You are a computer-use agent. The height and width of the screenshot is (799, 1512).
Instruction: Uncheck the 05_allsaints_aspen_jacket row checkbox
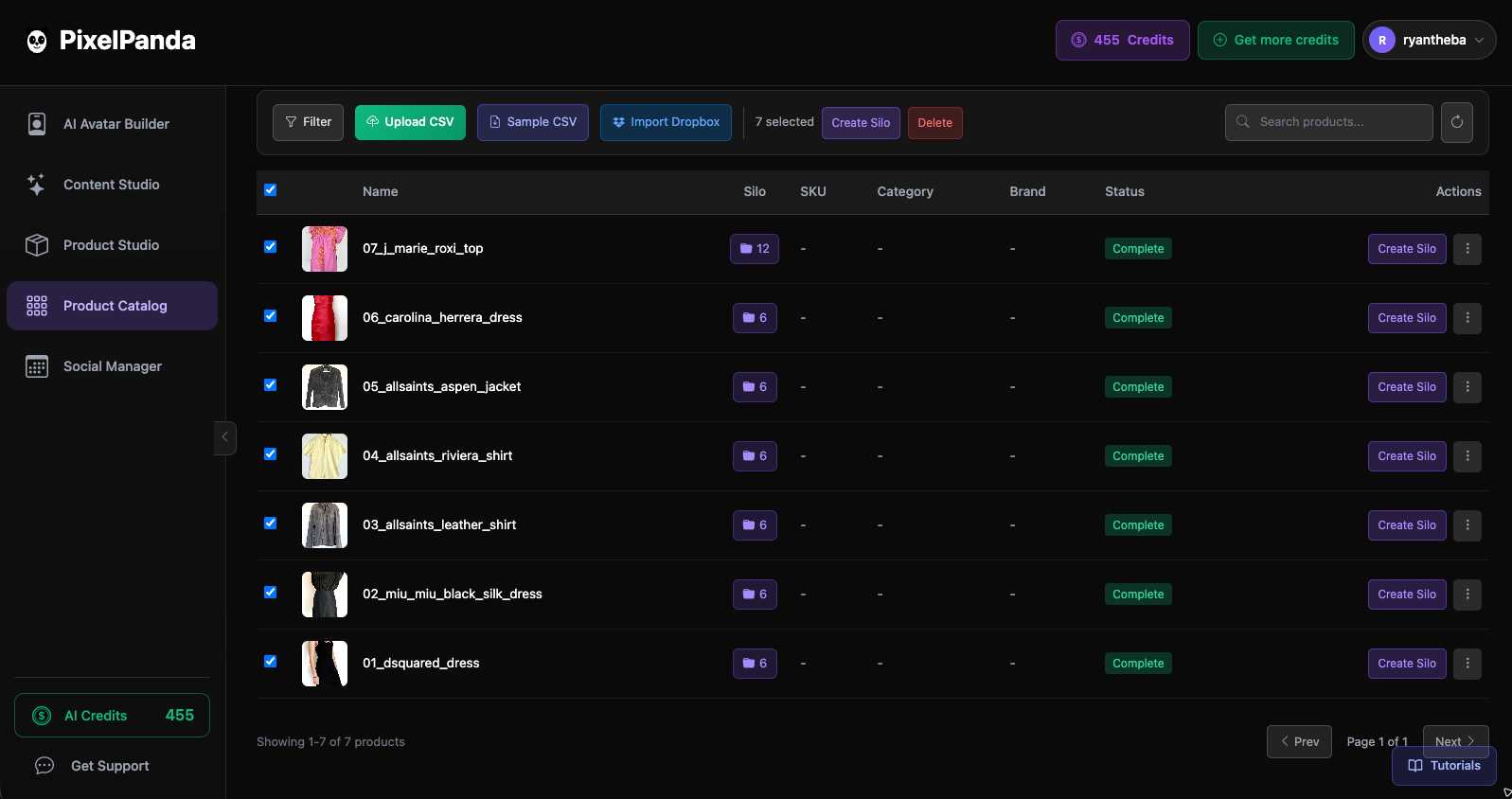coord(271,385)
